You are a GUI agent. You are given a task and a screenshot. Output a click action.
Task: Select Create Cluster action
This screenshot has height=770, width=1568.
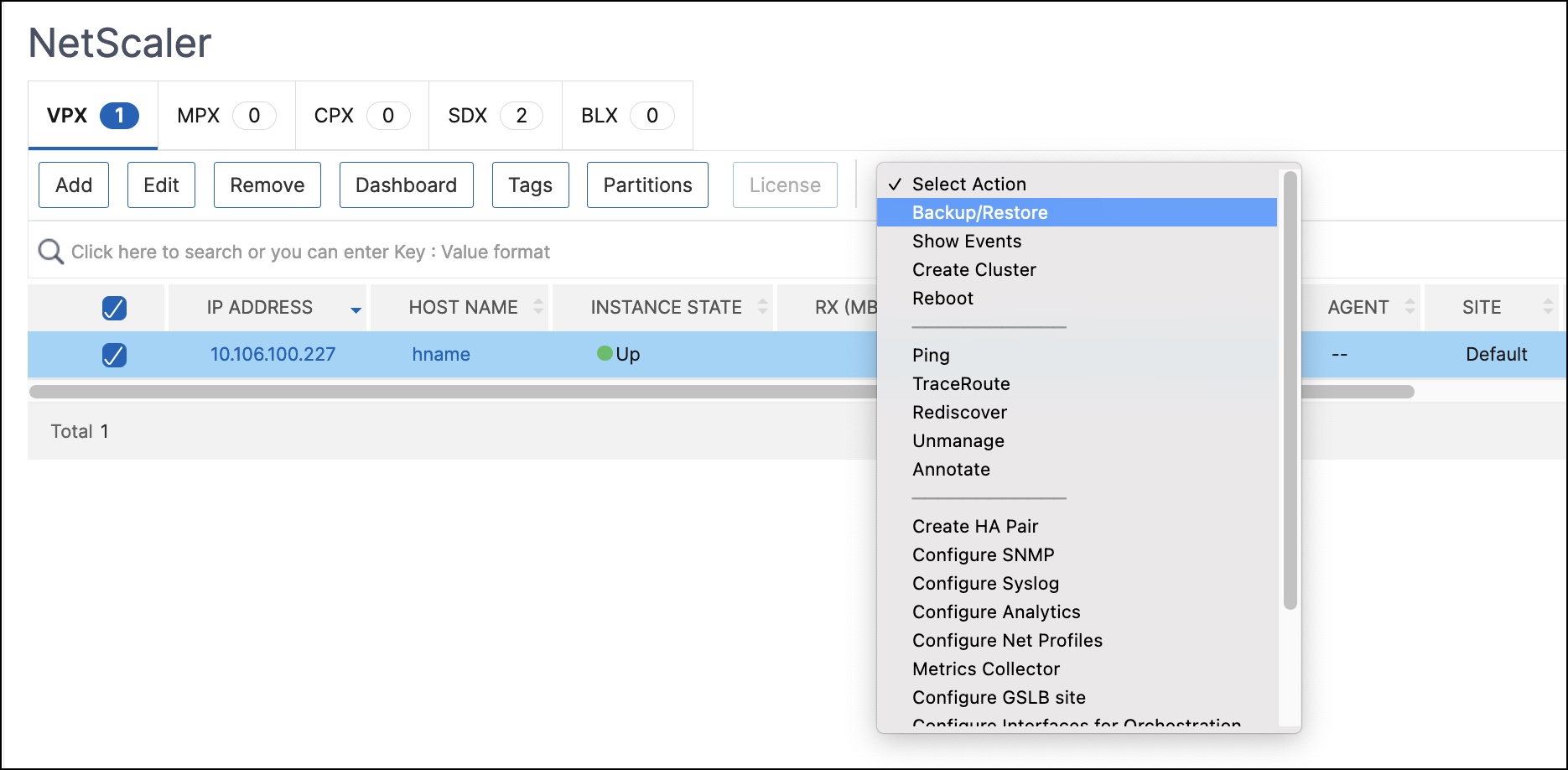pos(1077,269)
